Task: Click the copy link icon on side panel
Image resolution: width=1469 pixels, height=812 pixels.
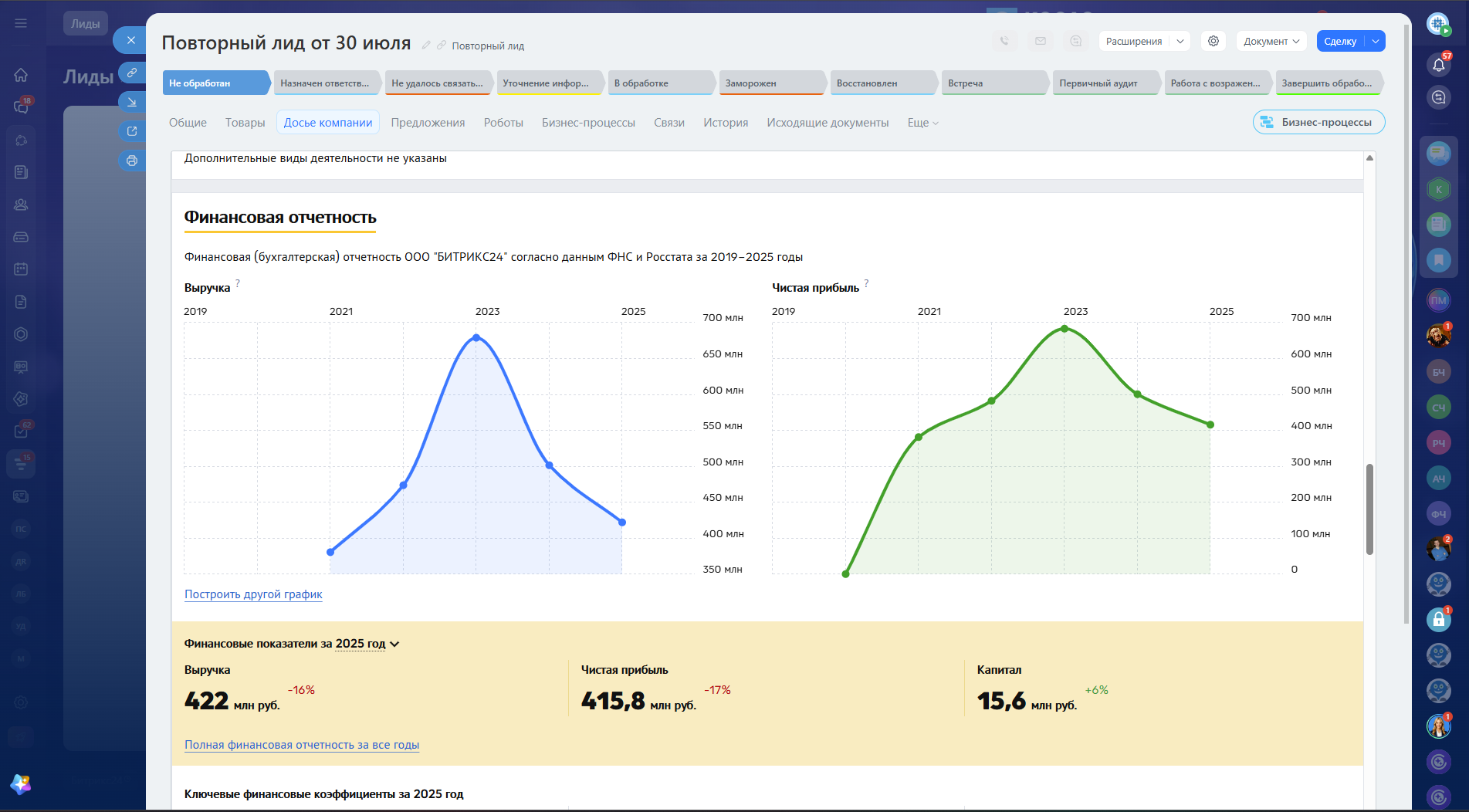Action: pyautogui.click(x=132, y=73)
